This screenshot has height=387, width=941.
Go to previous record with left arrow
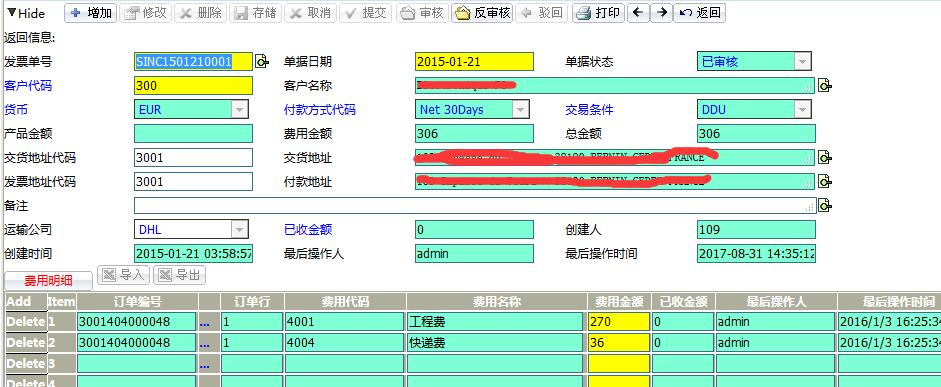click(639, 13)
